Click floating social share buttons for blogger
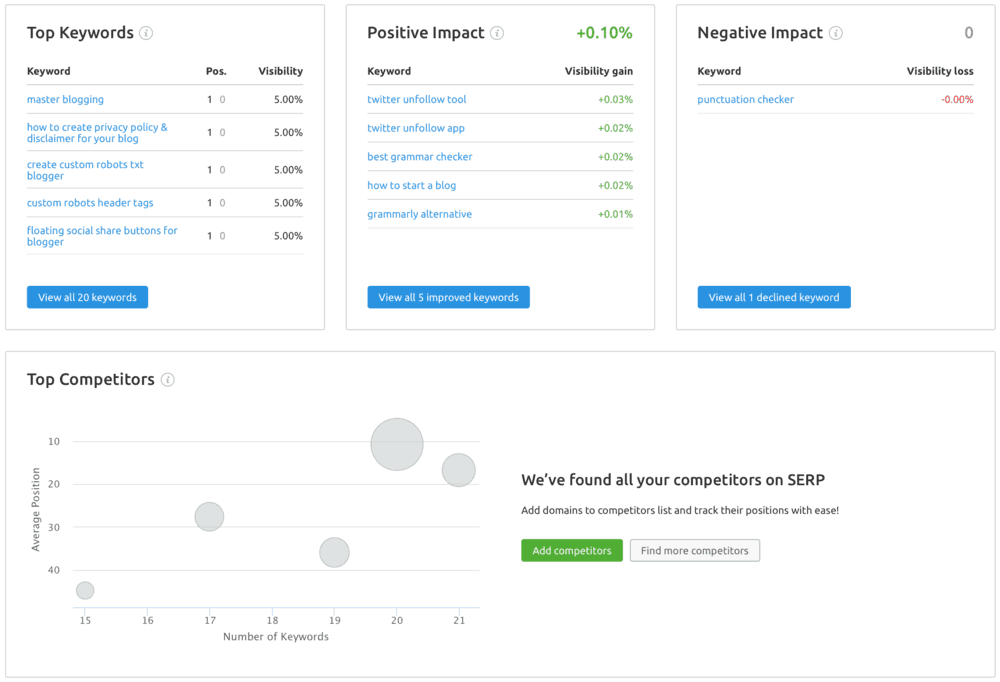The width and height of the screenshot is (1000, 682). tap(102, 236)
